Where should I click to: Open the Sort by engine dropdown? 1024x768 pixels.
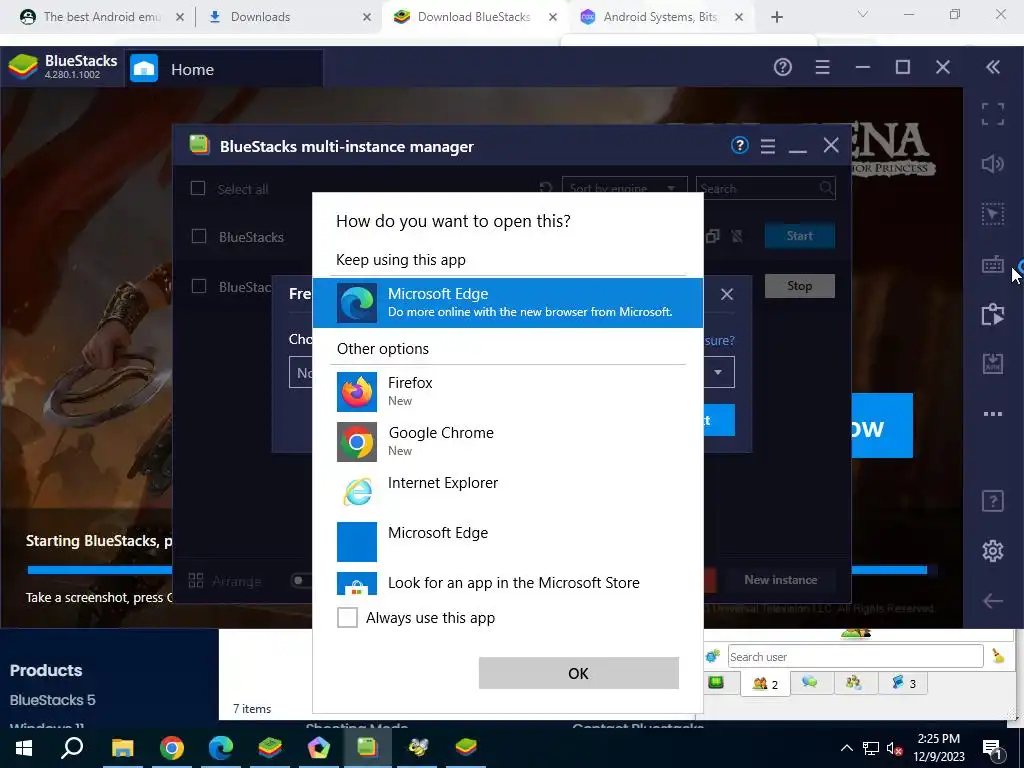[x=624, y=188]
